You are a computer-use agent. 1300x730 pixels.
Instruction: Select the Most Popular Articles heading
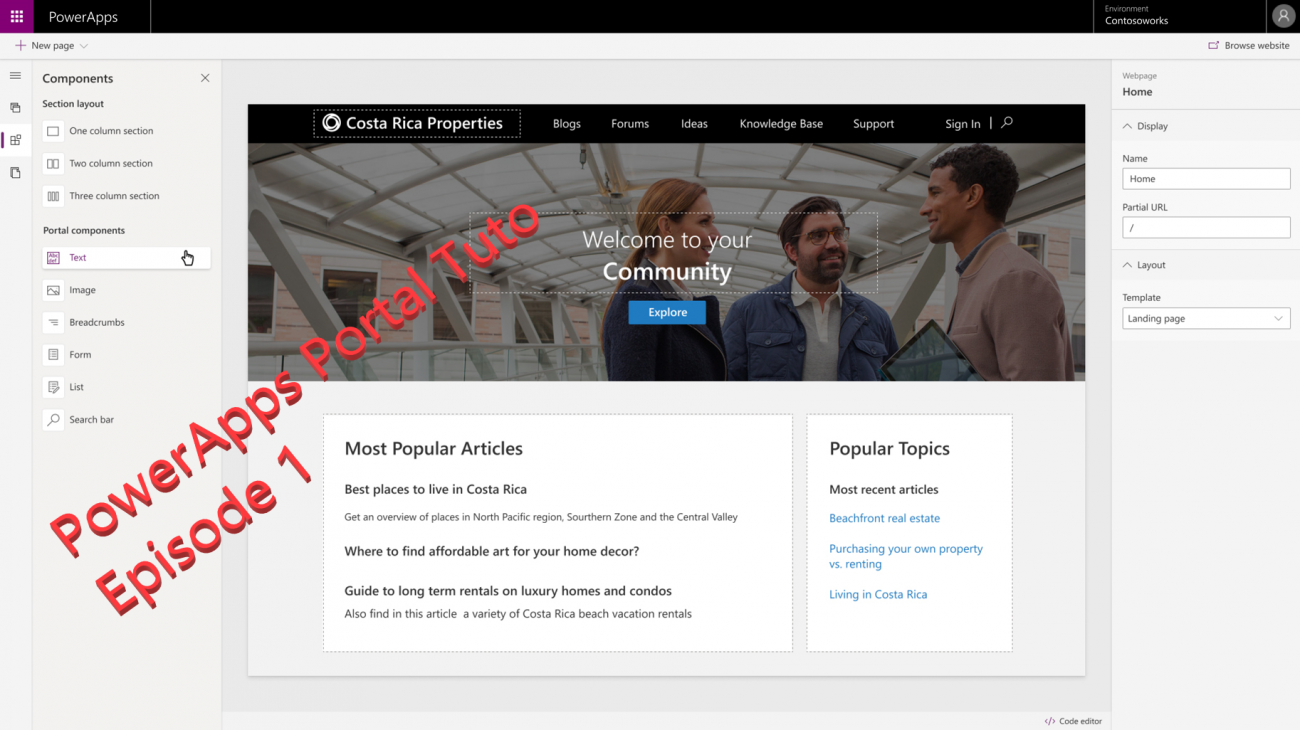click(434, 449)
